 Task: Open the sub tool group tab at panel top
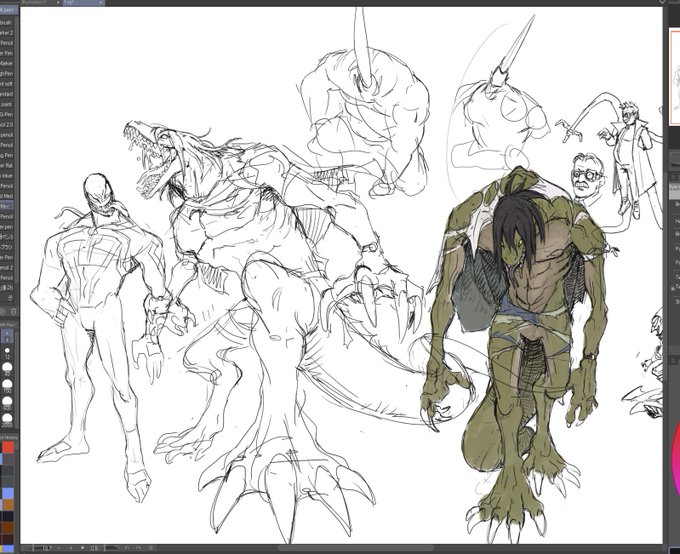click(8, 10)
